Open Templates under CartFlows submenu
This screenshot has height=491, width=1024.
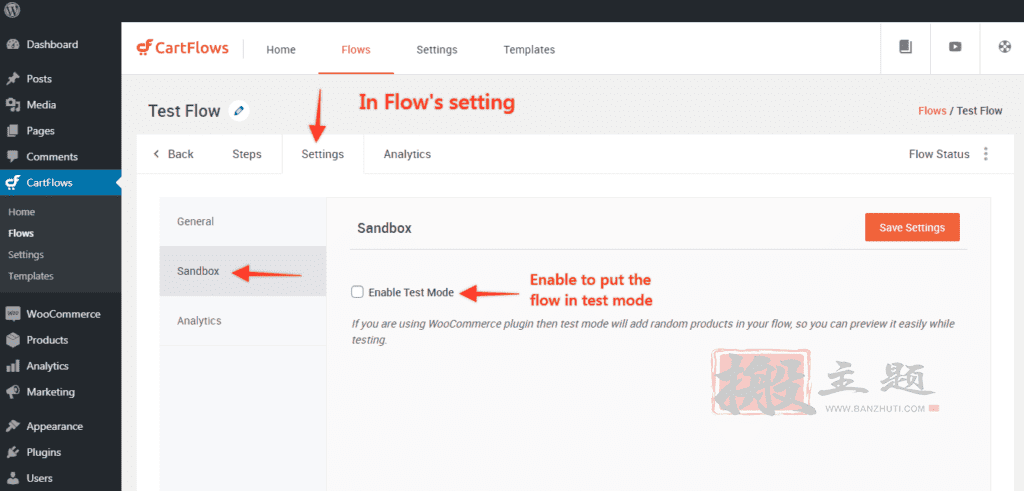(31, 276)
